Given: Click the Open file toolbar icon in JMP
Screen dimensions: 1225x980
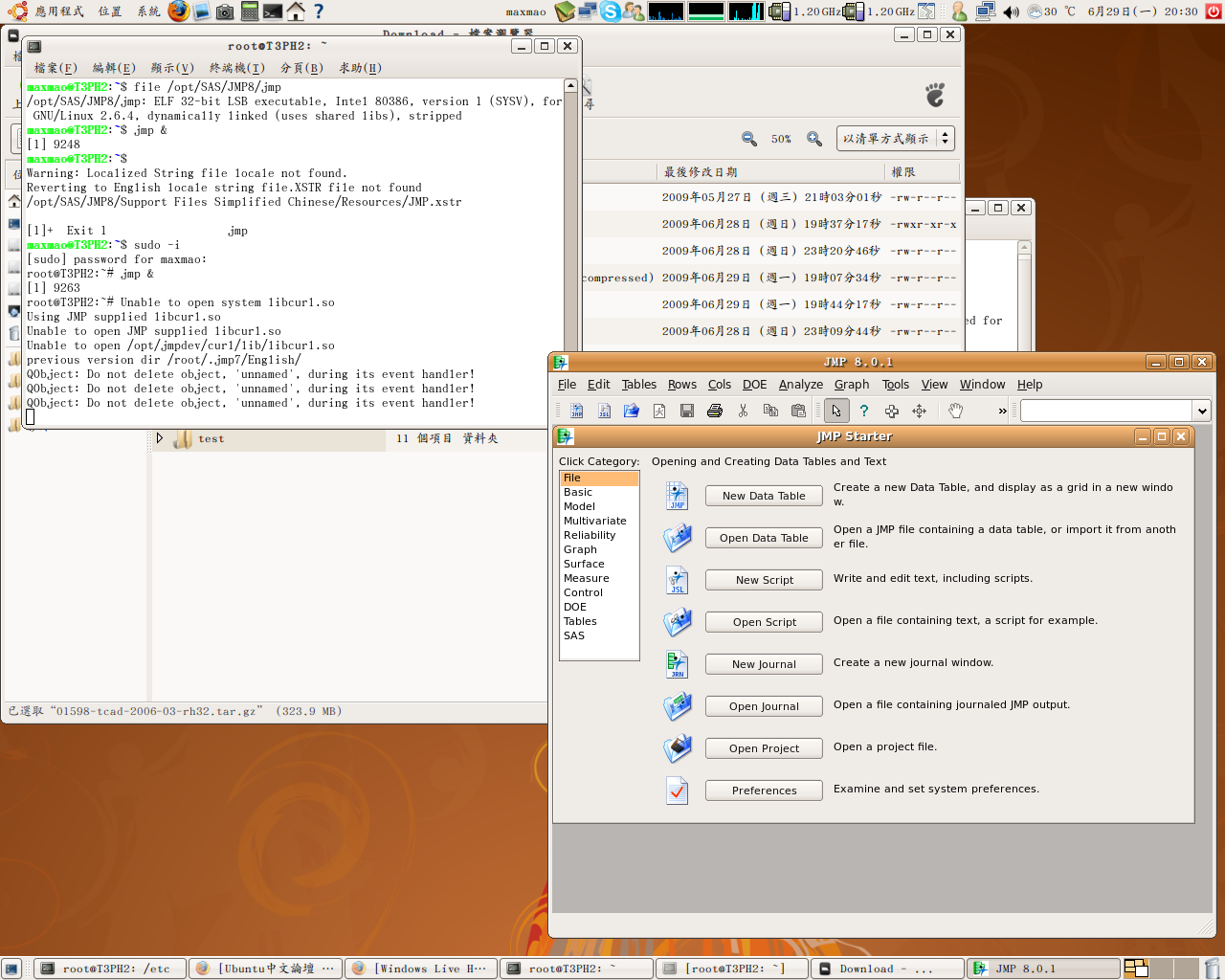Looking at the screenshot, I should [x=632, y=411].
